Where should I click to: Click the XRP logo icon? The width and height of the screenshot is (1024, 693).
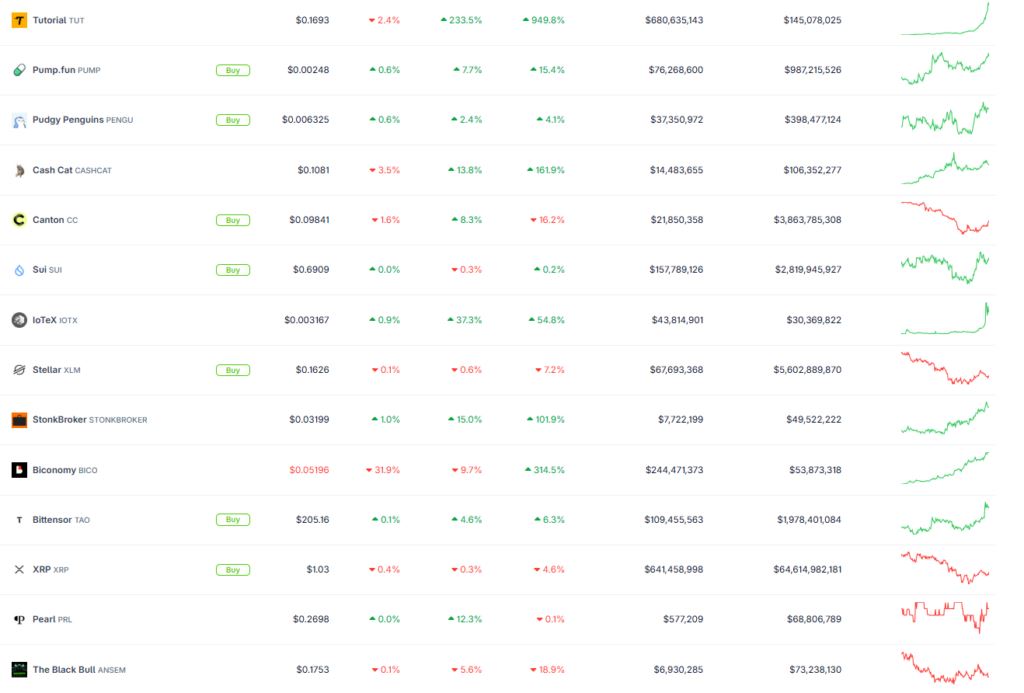(20, 570)
